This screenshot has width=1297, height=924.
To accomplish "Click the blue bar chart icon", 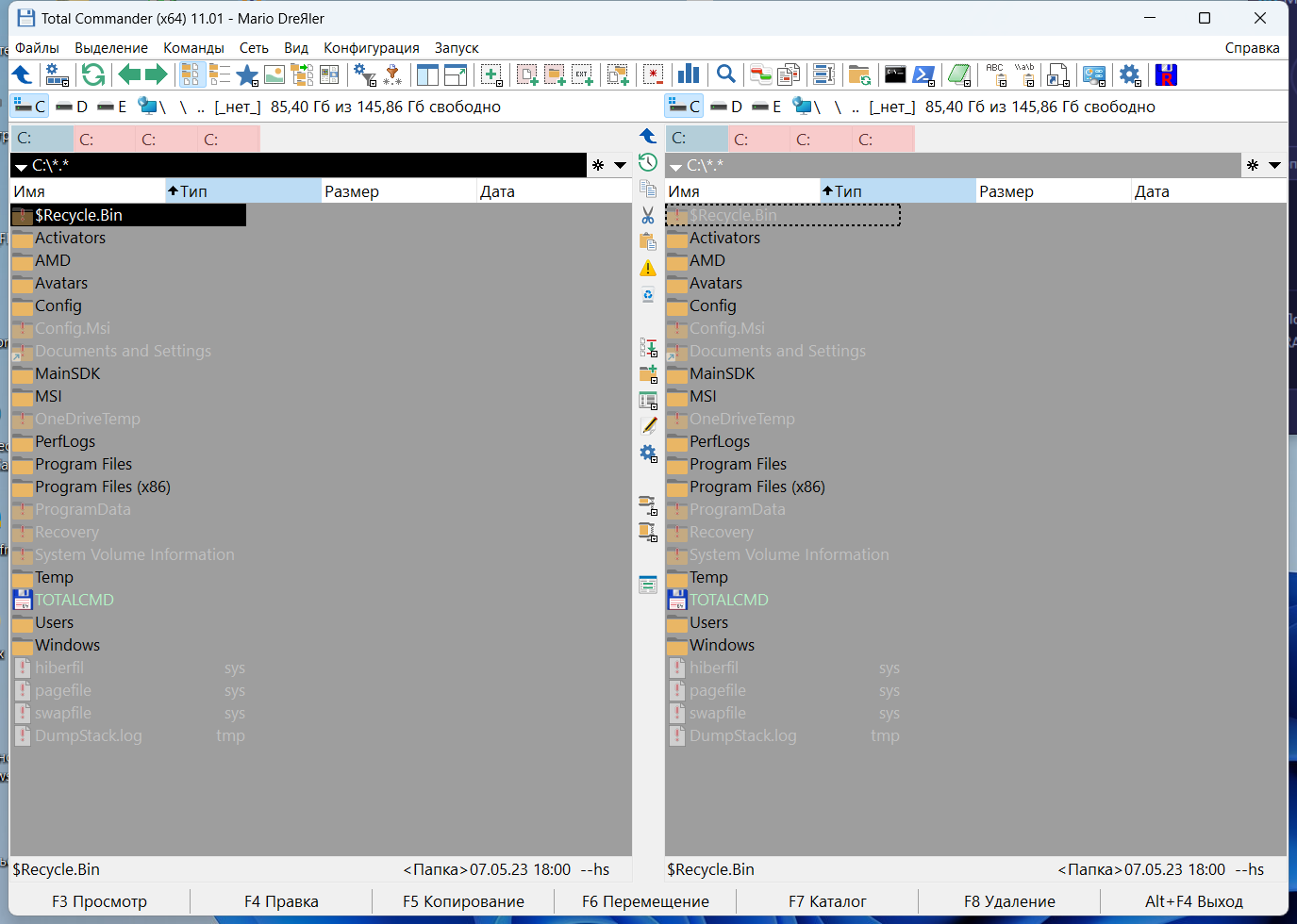I will coord(690,74).
